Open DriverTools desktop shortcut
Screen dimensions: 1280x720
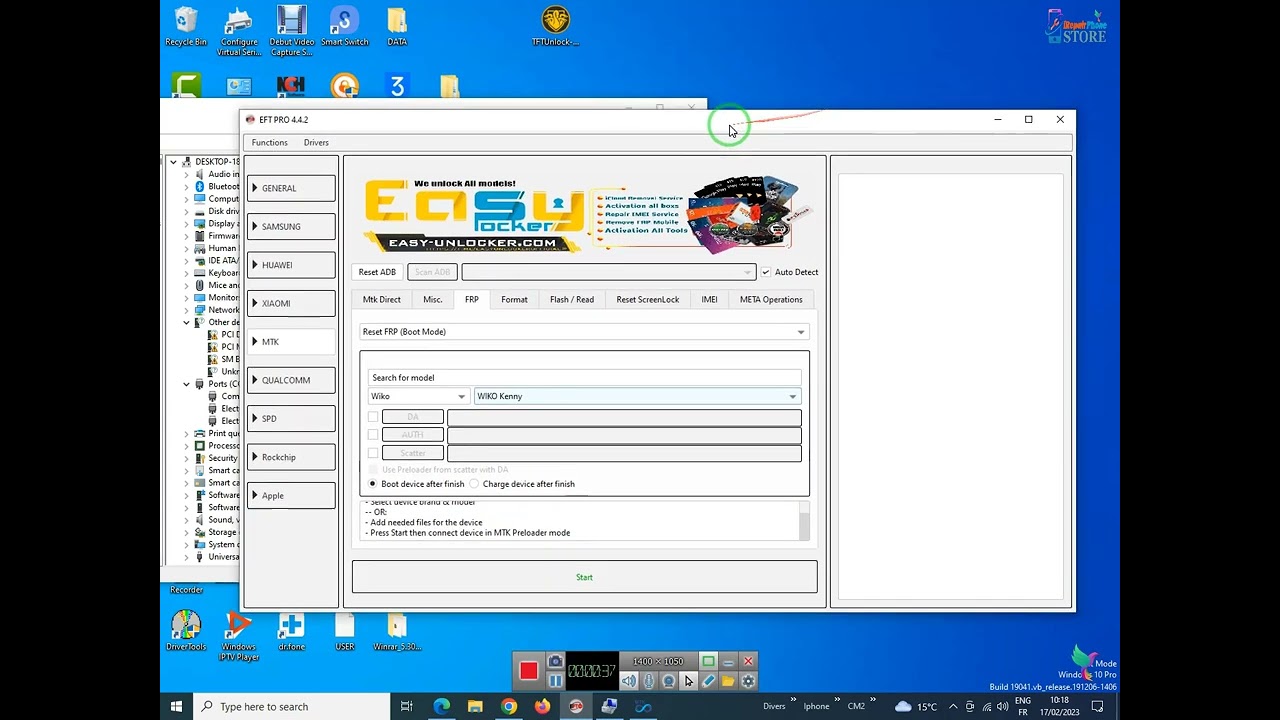point(186,632)
